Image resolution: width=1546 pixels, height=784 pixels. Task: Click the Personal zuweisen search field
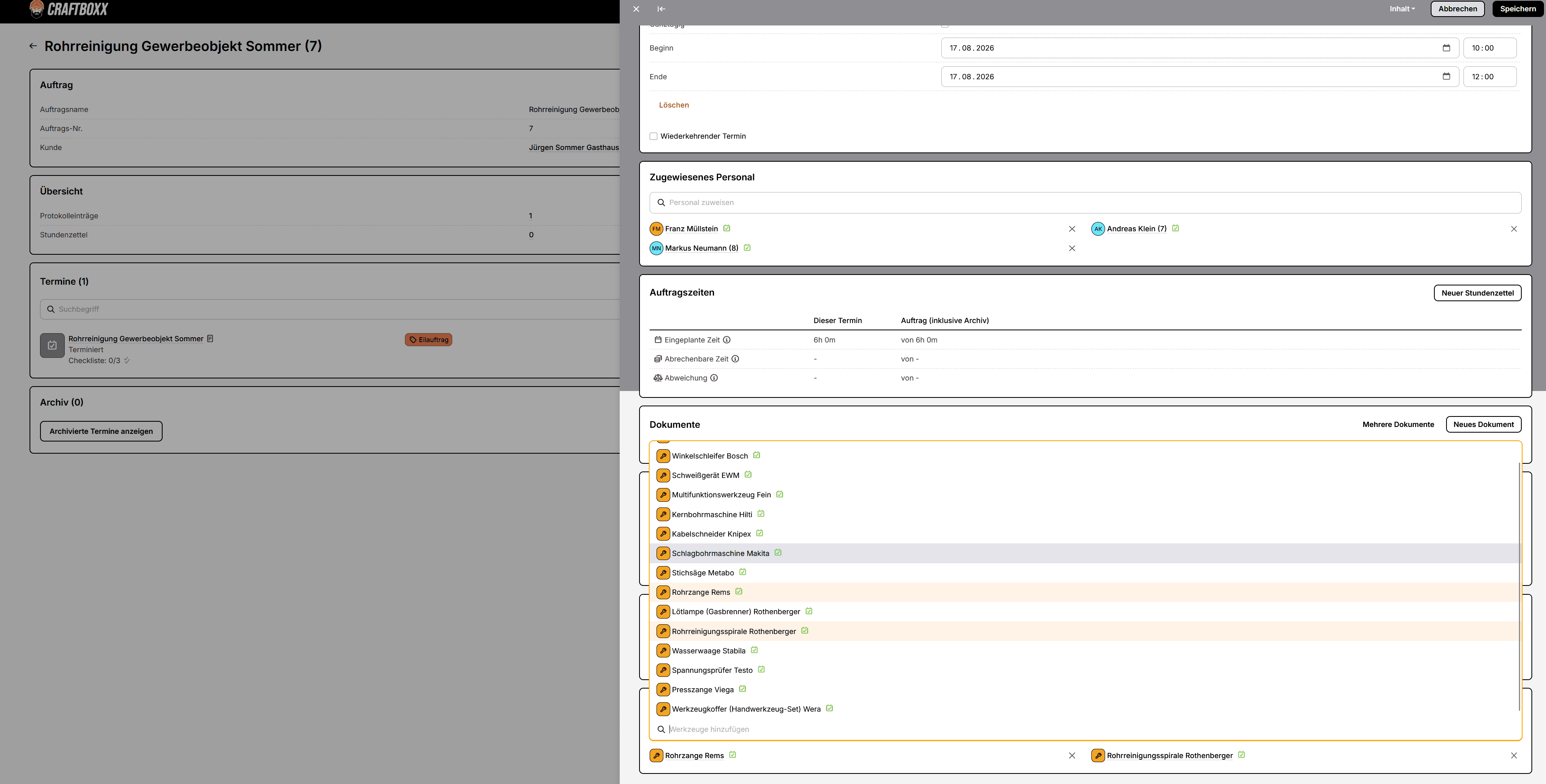click(x=1085, y=203)
